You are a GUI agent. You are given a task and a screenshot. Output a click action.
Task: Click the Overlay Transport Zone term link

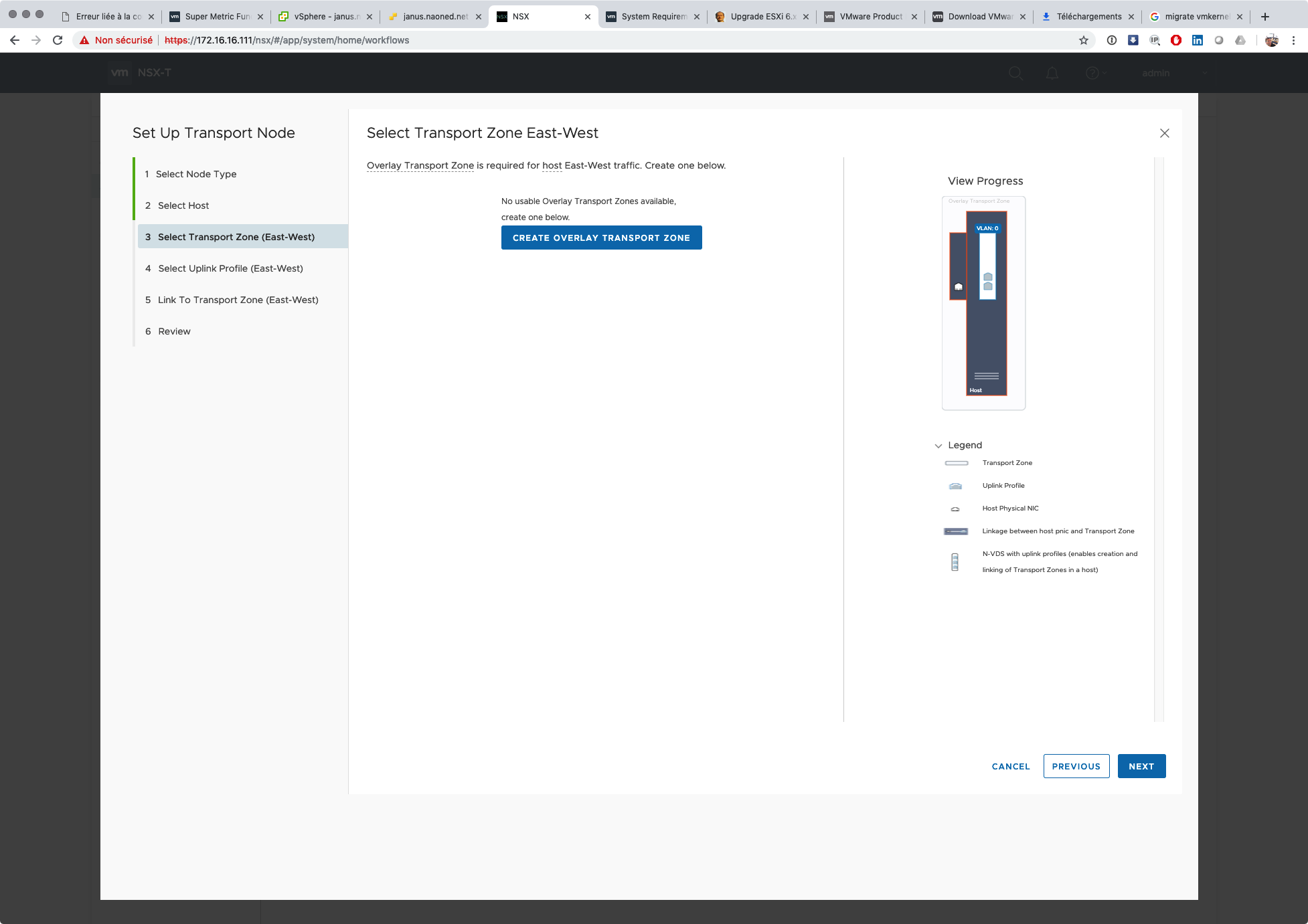(x=420, y=165)
